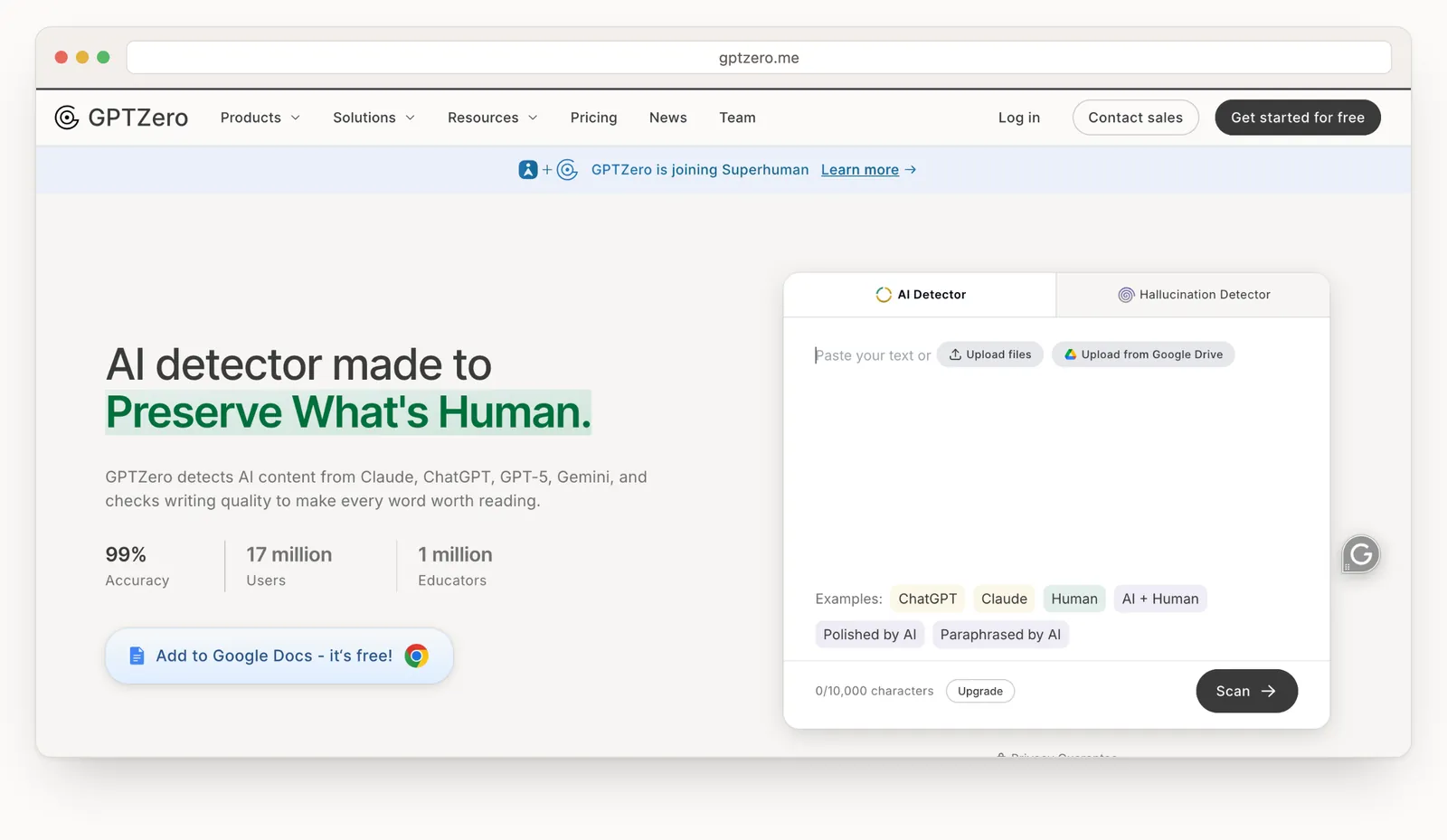Click the Chrome browser icon
The height and width of the screenshot is (840, 1447).
coord(416,656)
